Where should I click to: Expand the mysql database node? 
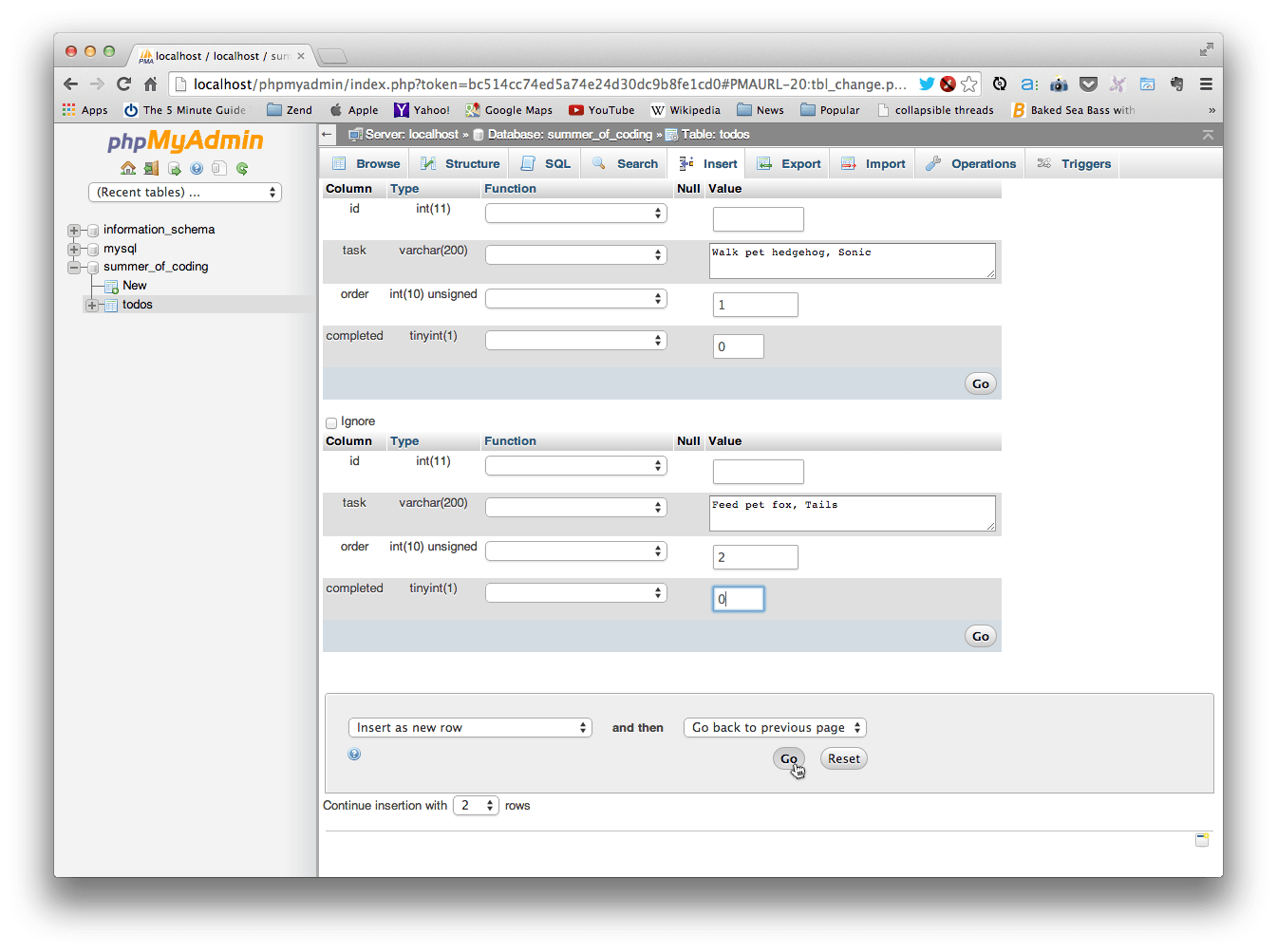(73, 249)
